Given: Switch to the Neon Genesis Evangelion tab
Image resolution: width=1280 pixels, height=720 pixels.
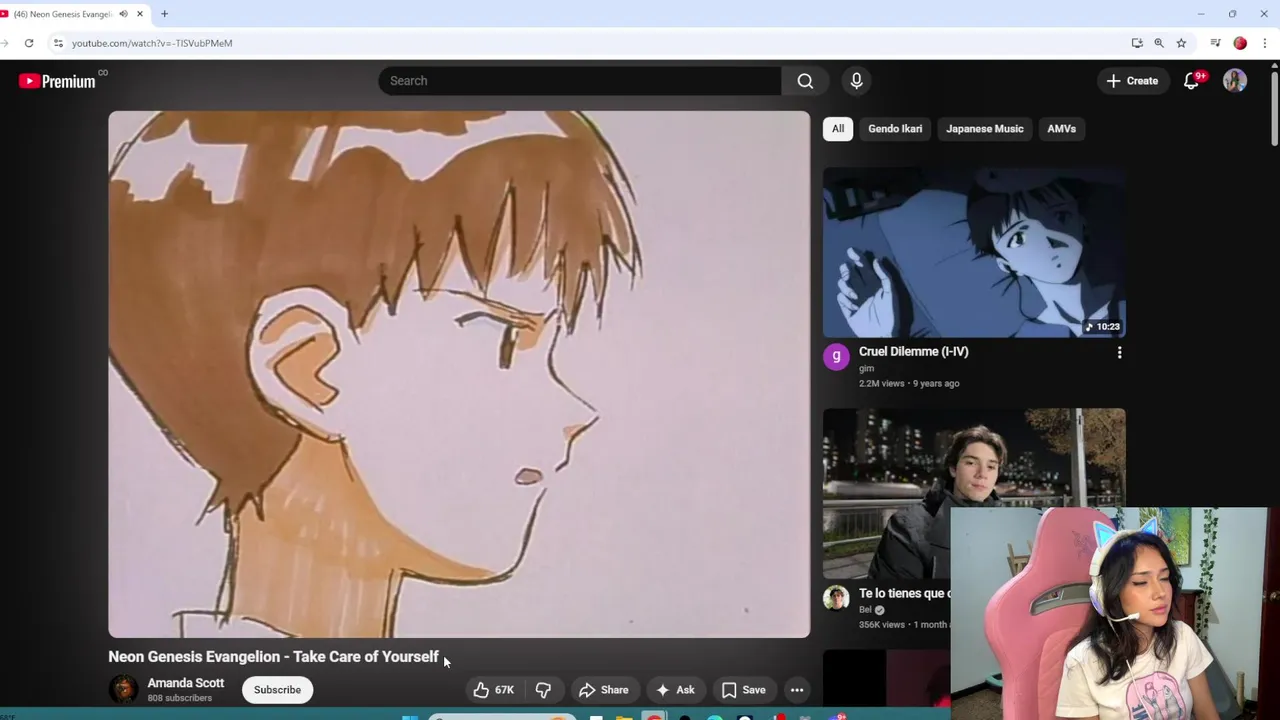Looking at the screenshot, I should (62, 14).
